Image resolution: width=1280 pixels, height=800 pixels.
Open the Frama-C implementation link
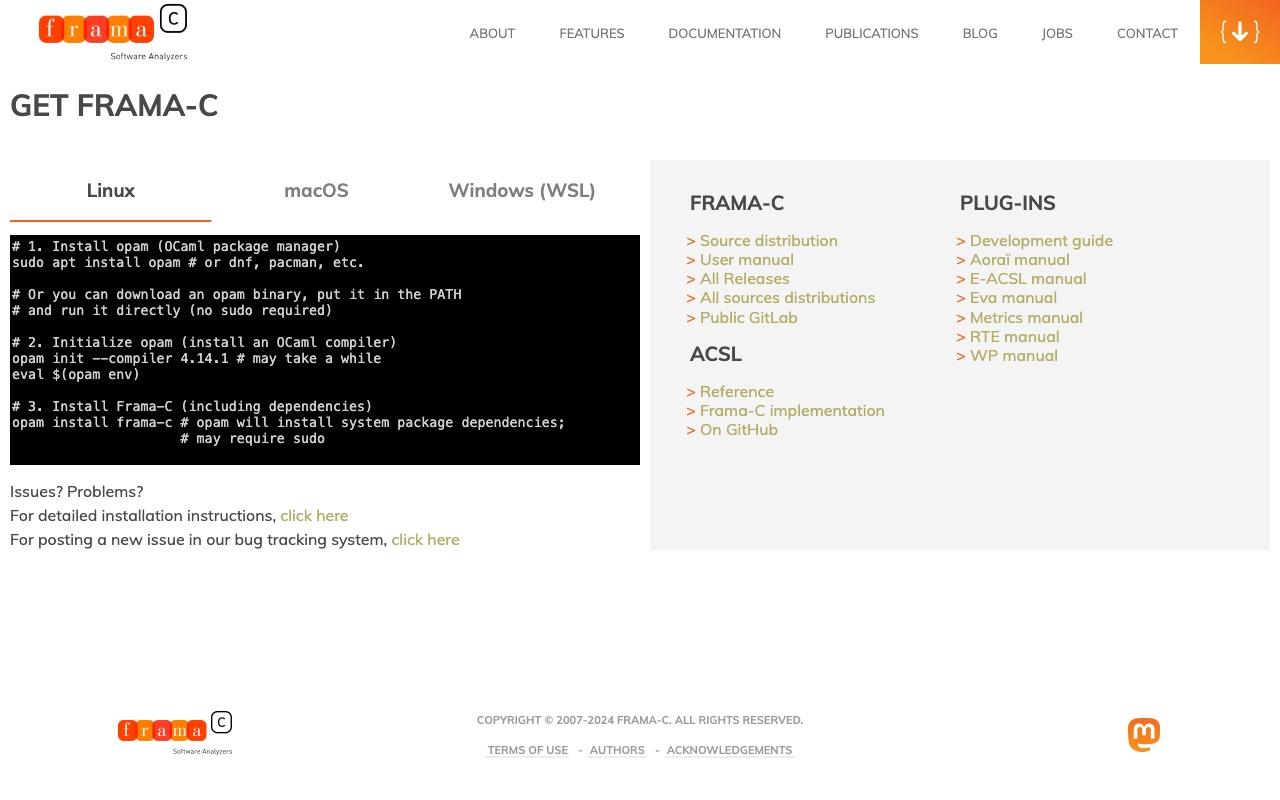click(792, 410)
